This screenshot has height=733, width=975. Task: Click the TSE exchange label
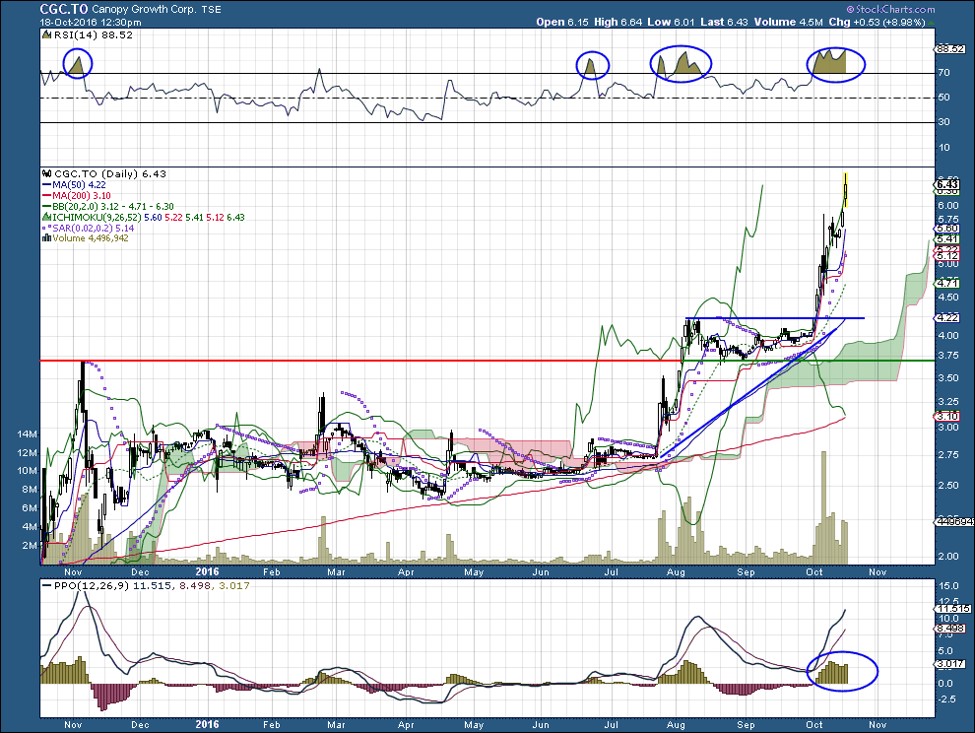[210, 10]
